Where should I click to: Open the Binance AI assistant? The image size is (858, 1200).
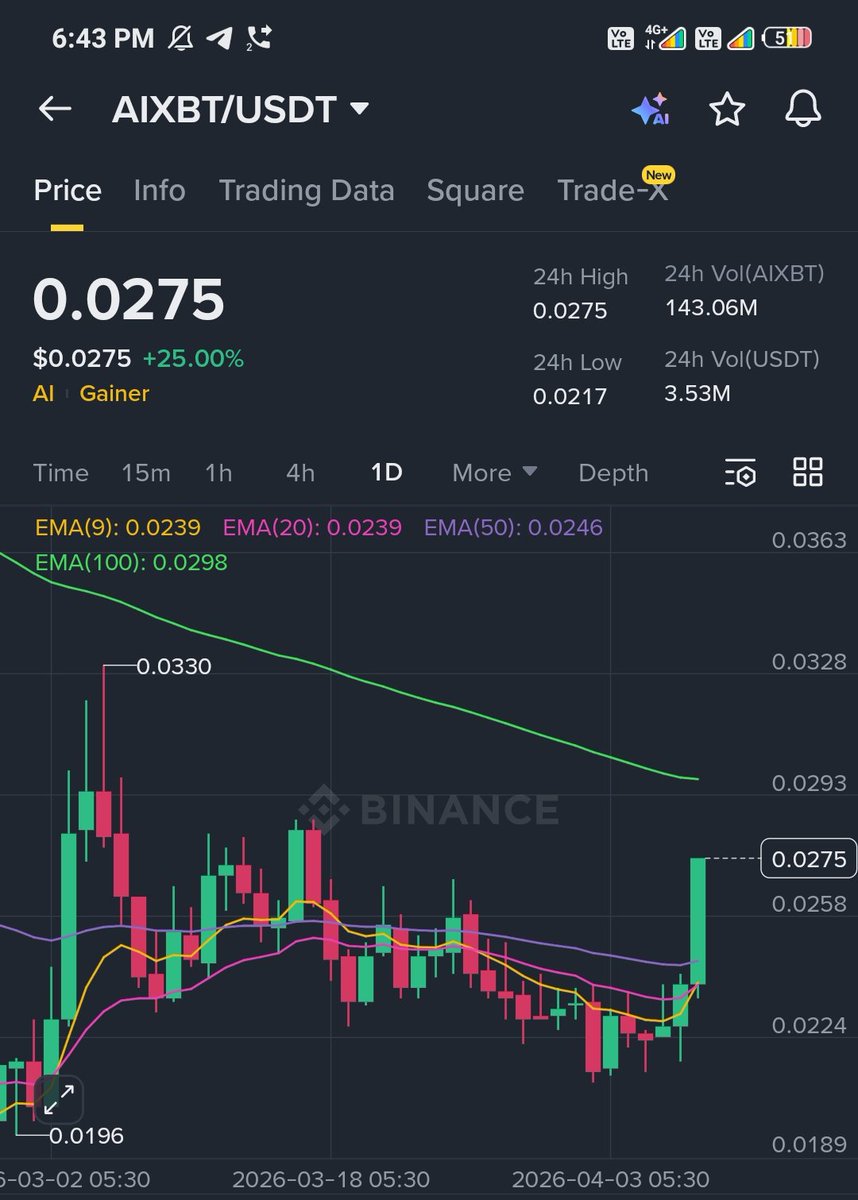tap(651, 110)
